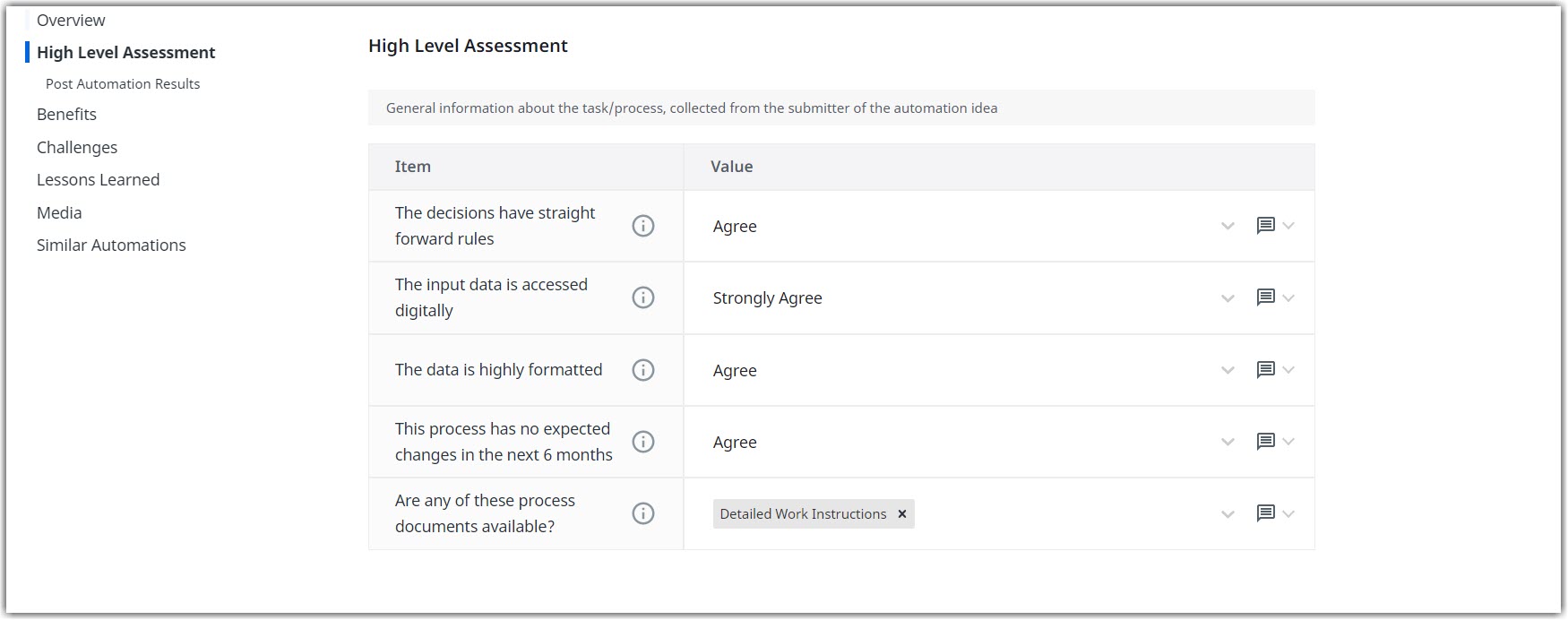This screenshot has width=1568, height=620.
Task: Click 'Agree' value for no expected changes
Action: [735, 443]
